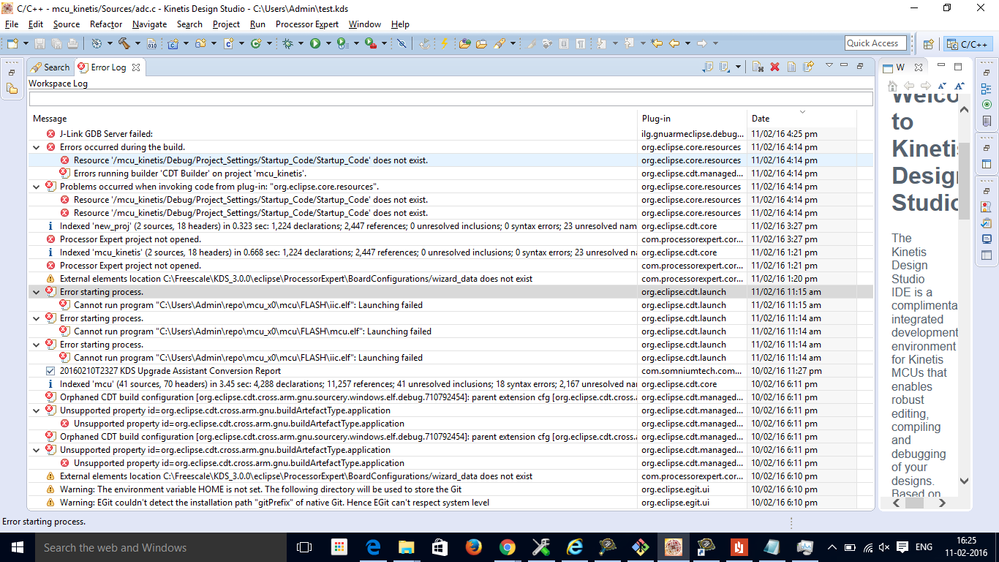The width and height of the screenshot is (999, 562).
Task: Click the Restore Log icon
Action: (809, 66)
